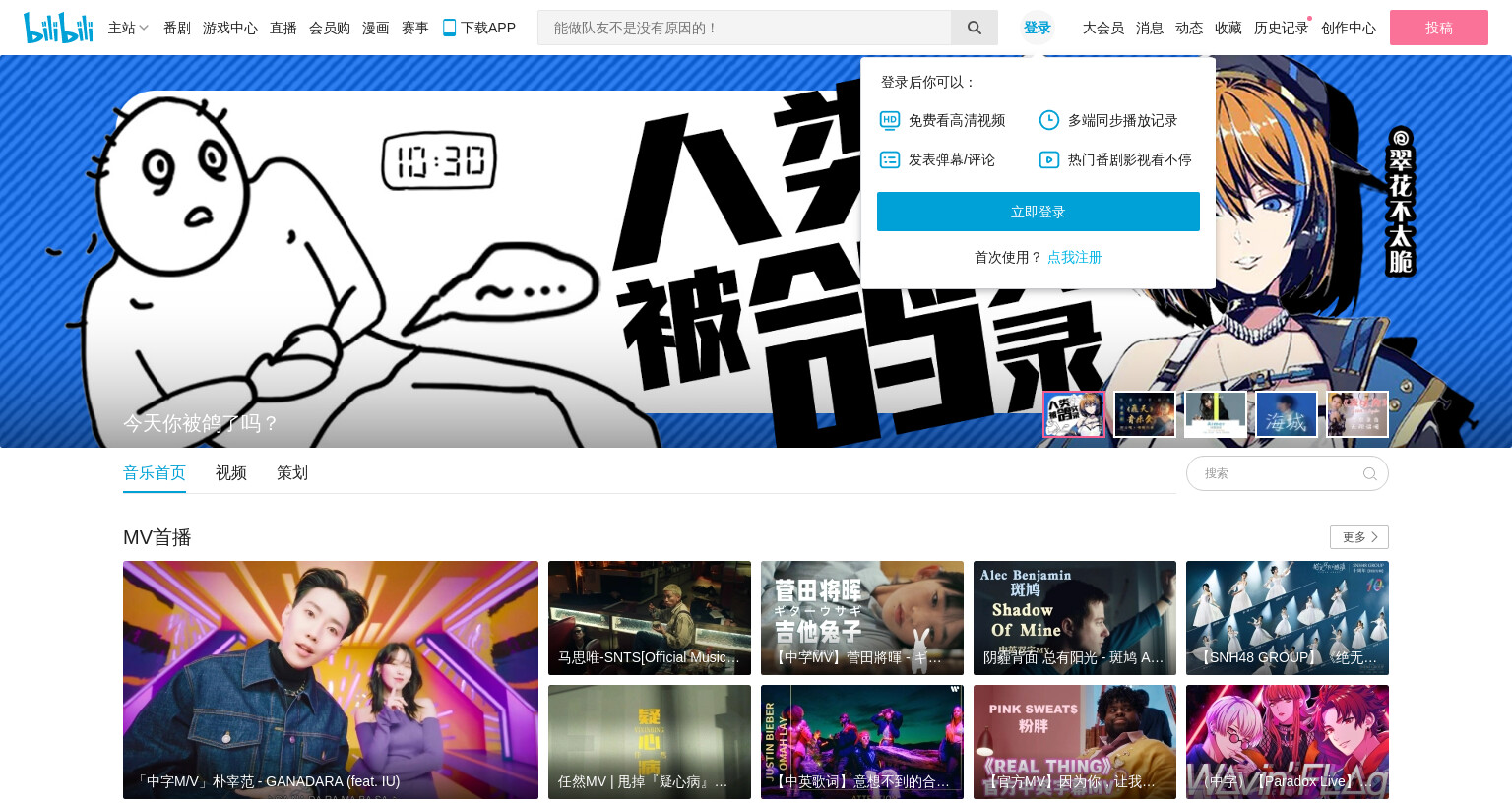Switch to the 视频 tab
This screenshot has height=803, width=1512.
[x=231, y=473]
